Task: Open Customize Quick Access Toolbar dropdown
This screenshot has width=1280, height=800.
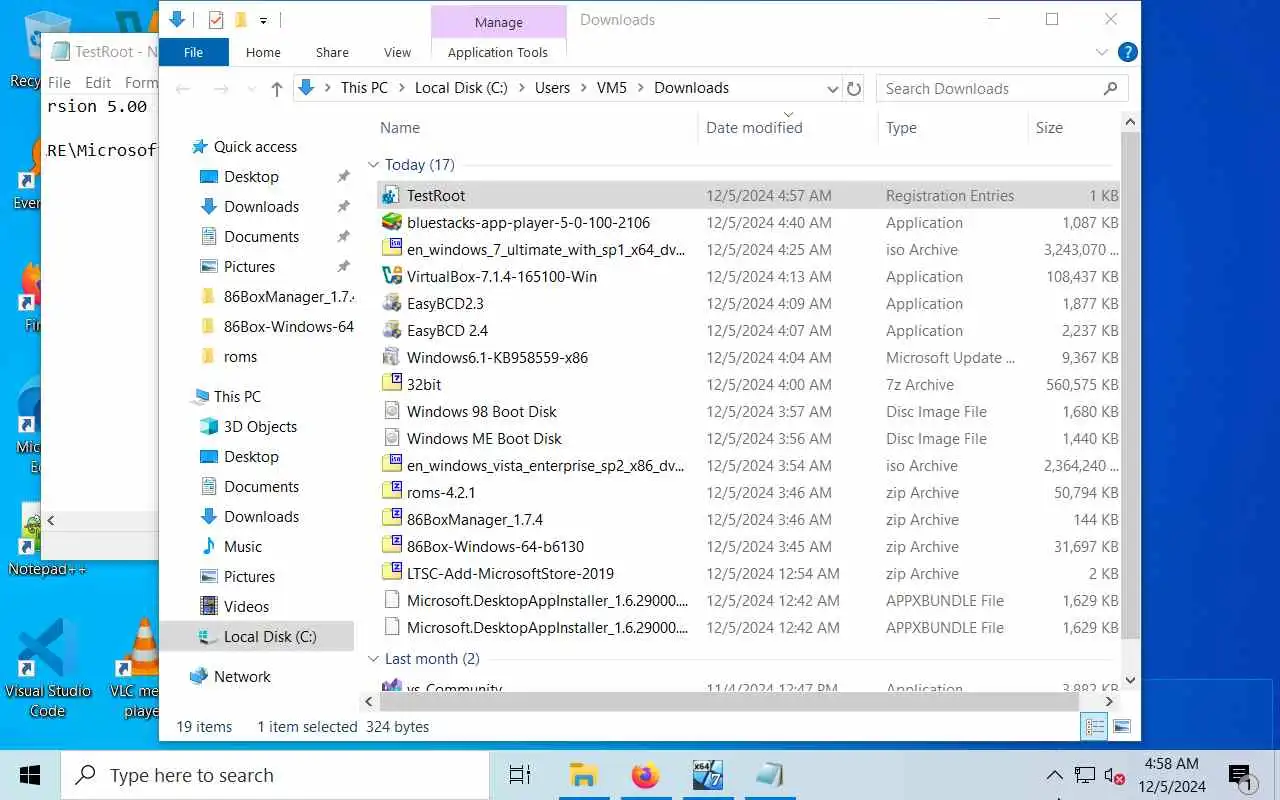Action: 263,20
